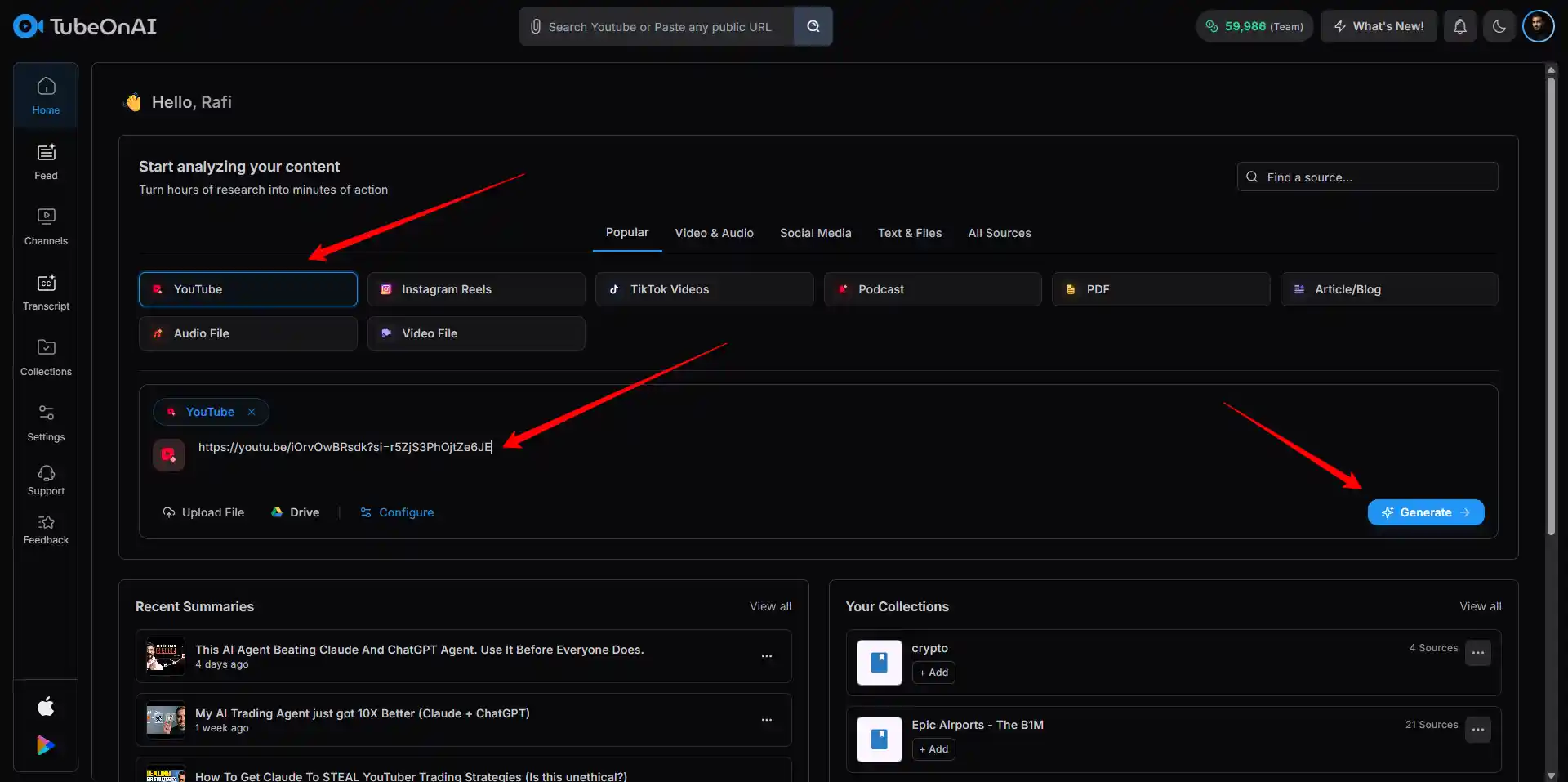Select the Instagram Reels source type

coord(476,289)
